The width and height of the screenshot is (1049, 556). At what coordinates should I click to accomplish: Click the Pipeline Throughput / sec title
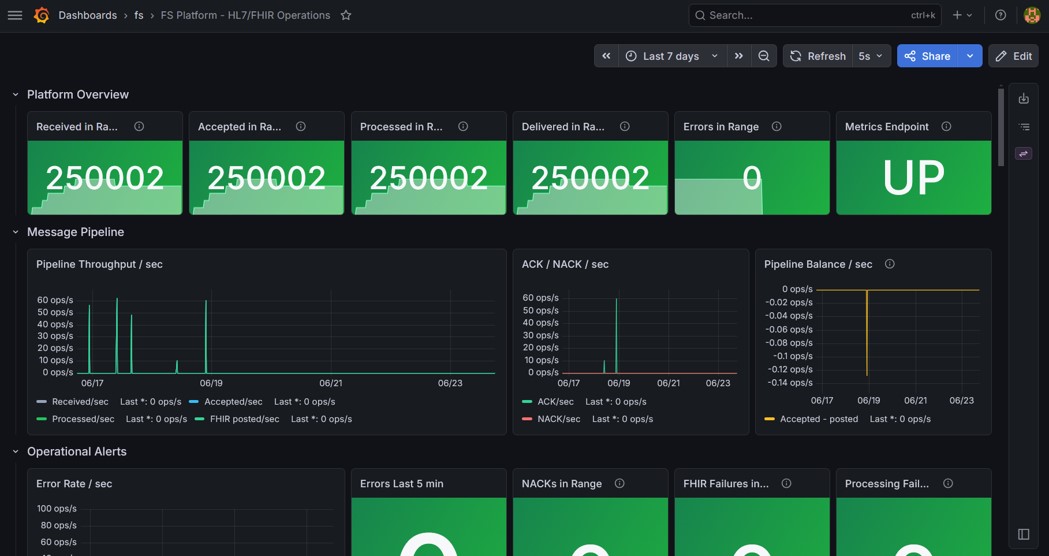pyautogui.click(x=99, y=264)
